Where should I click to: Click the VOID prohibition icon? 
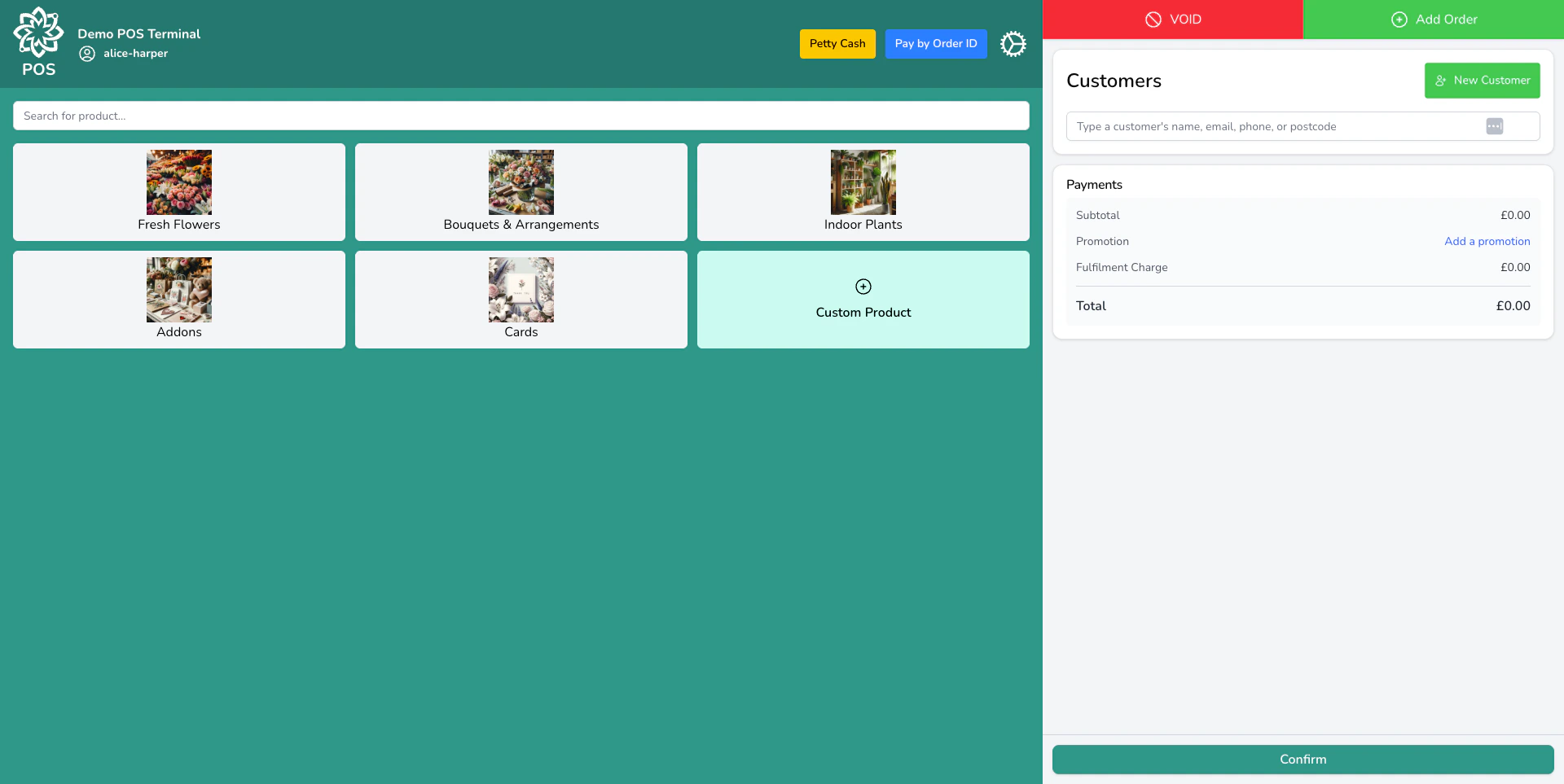coord(1153,19)
